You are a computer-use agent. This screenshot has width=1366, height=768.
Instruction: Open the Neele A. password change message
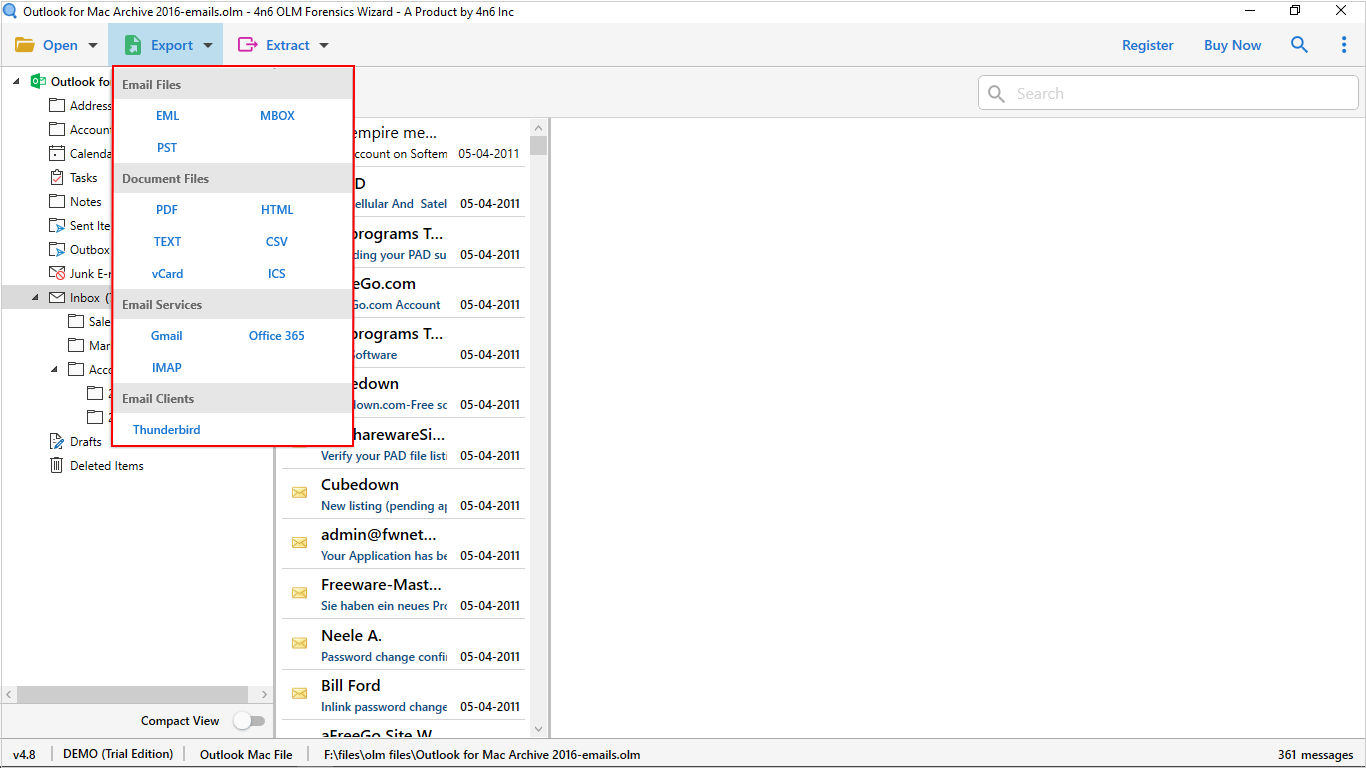pos(403,645)
